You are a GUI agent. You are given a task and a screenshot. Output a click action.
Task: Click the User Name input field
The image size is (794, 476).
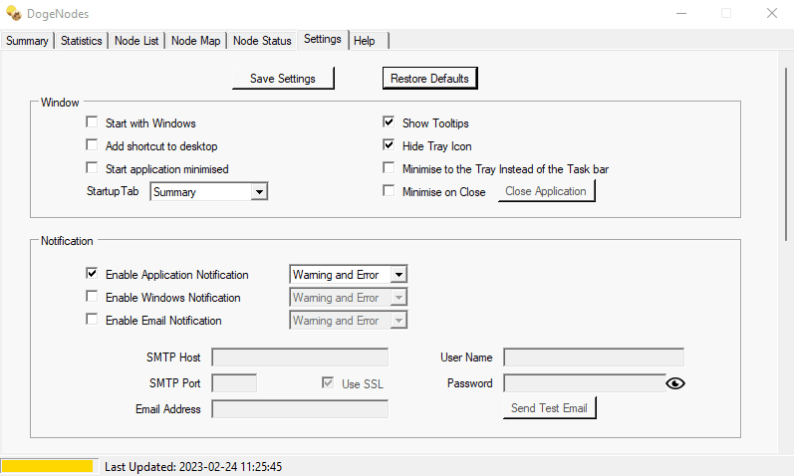point(593,357)
